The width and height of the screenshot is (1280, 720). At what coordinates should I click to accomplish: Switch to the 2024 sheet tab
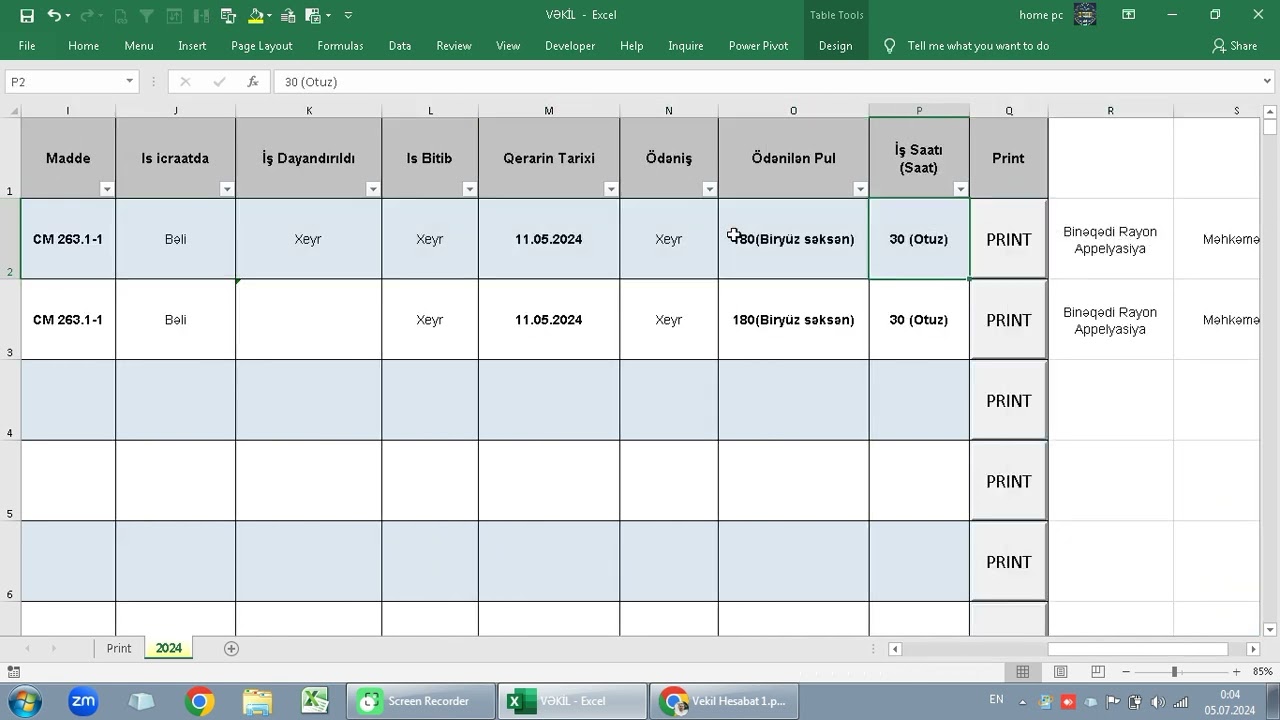(169, 648)
